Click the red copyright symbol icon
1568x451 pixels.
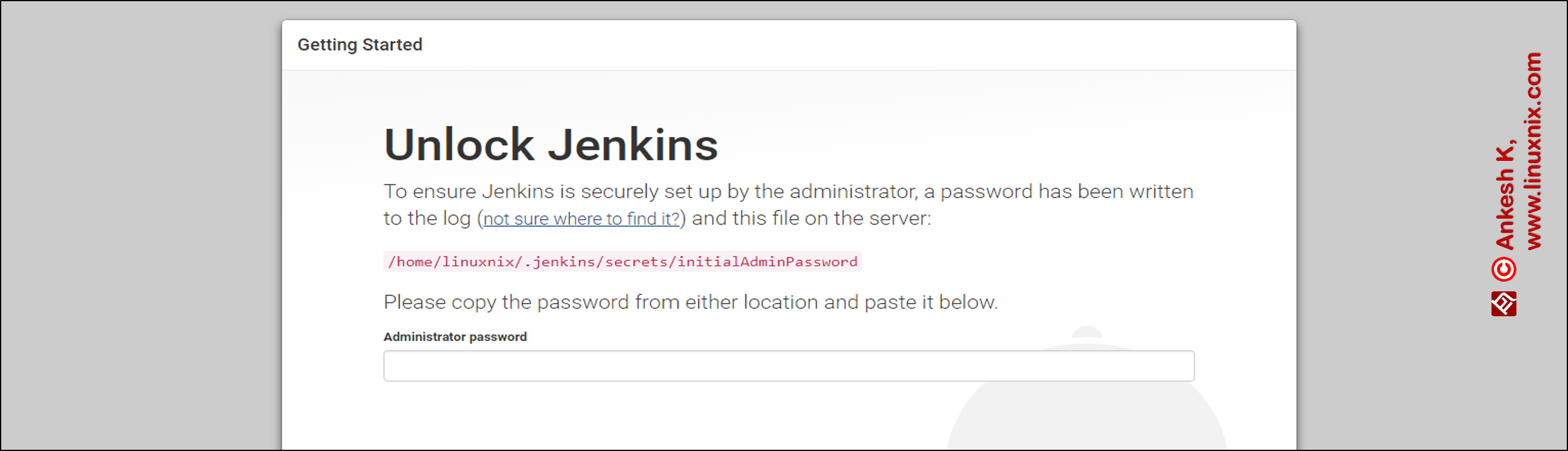click(1503, 269)
